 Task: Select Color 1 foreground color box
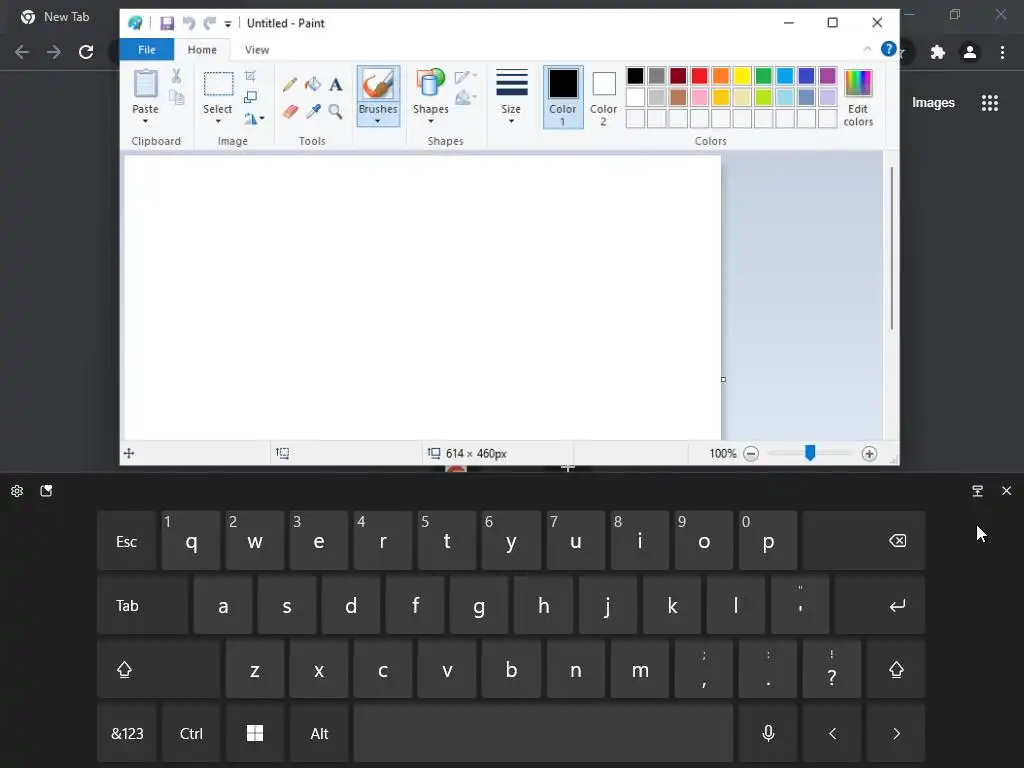[x=563, y=97]
